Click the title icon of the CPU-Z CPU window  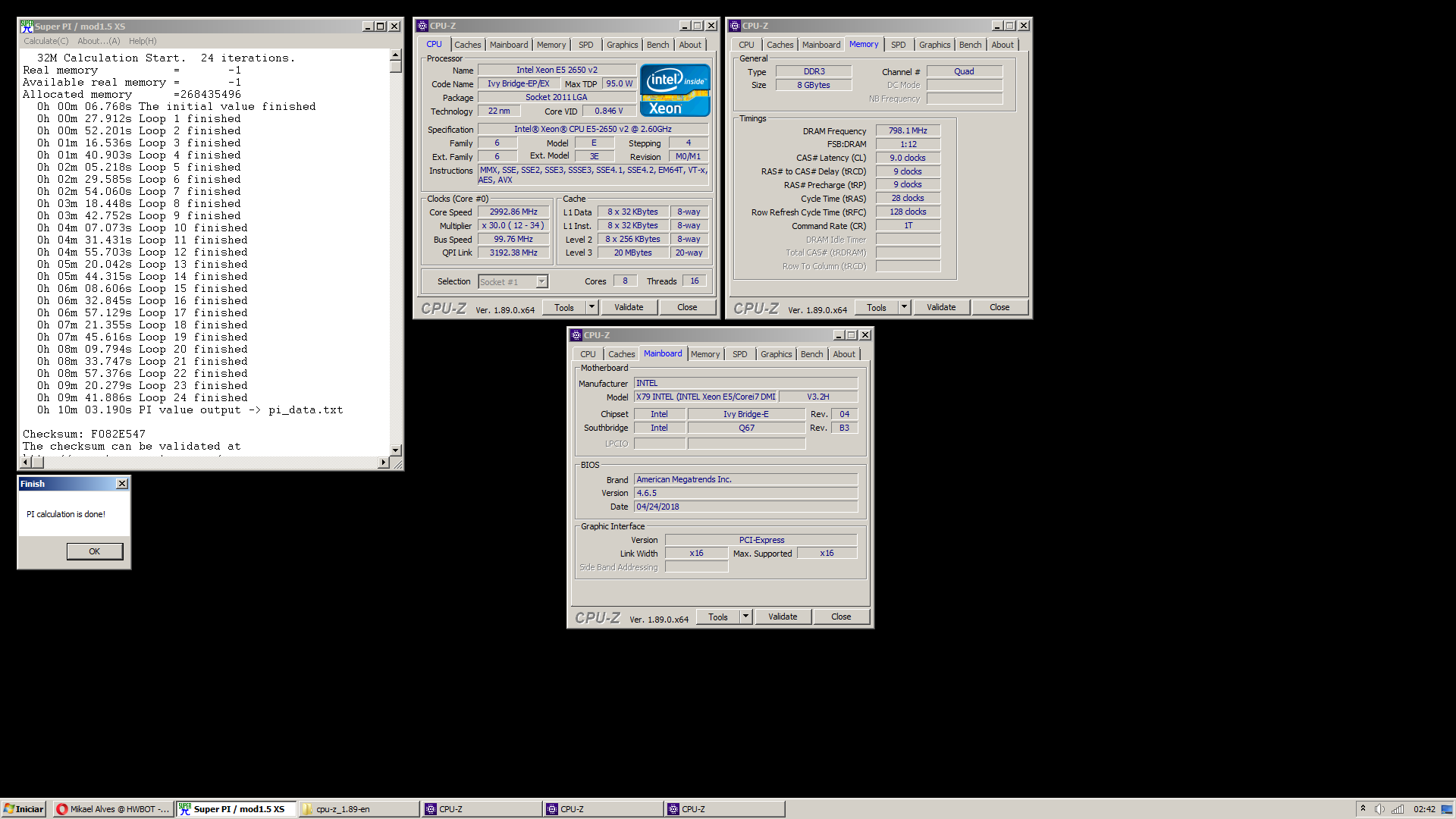click(x=422, y=26)
